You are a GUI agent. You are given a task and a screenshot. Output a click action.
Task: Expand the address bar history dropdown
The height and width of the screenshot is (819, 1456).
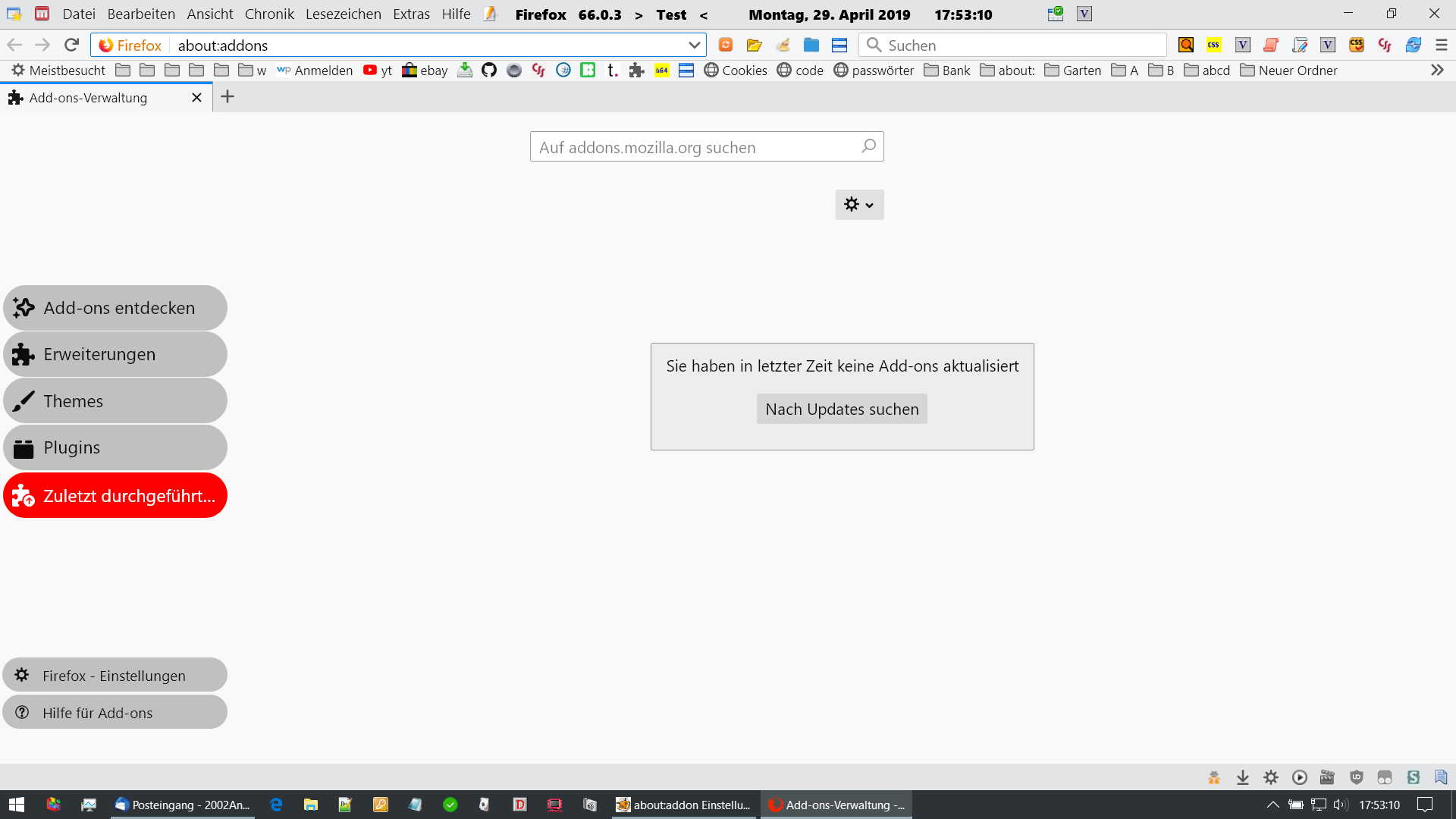[694, 45]
